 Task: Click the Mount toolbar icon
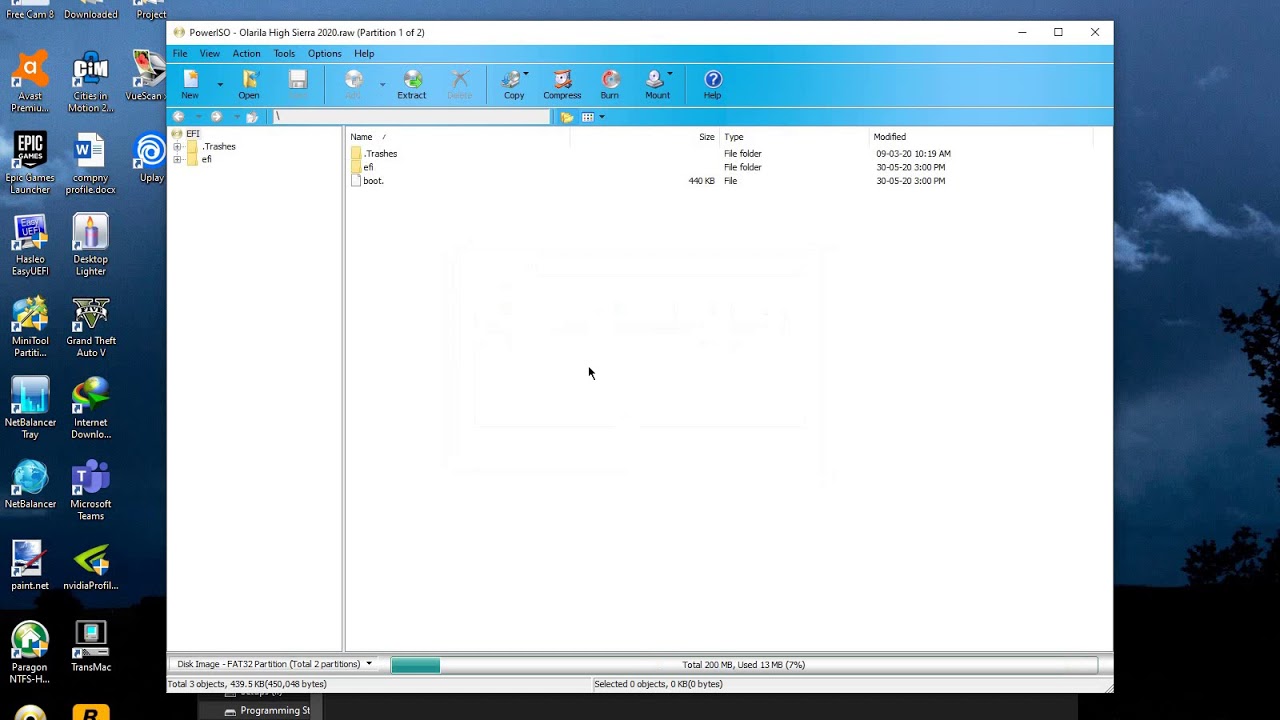[x=657, y=84]
